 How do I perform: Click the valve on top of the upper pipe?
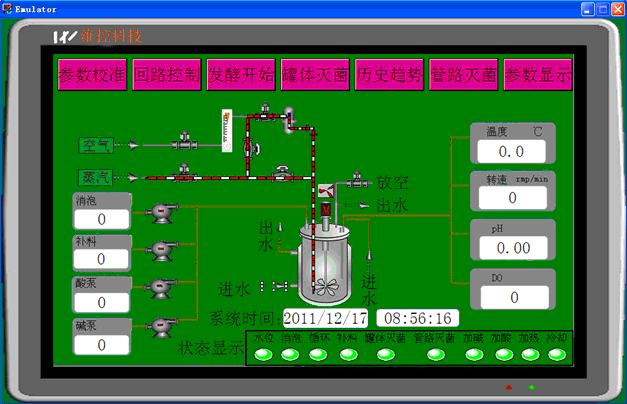265,112
